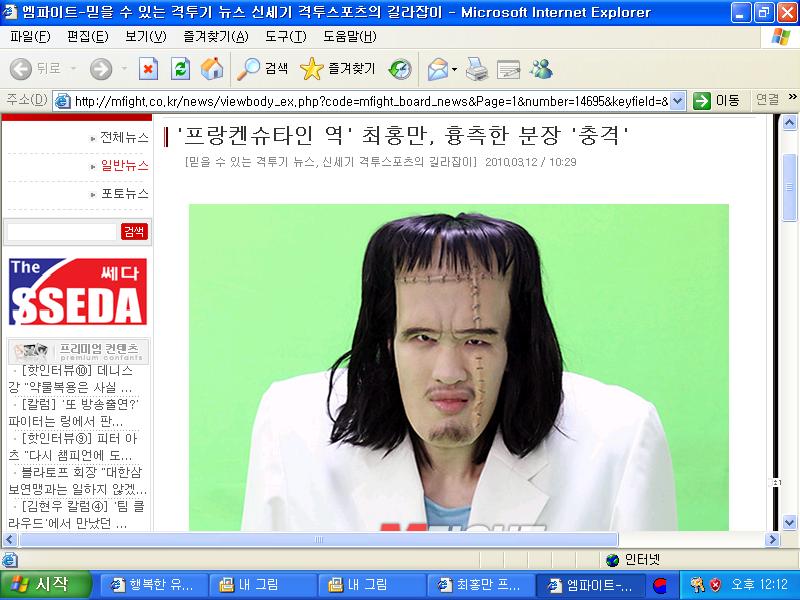
Task: Click the article headline '프랑켄슈타인 역' 최홍만
Action: [403, 136]
